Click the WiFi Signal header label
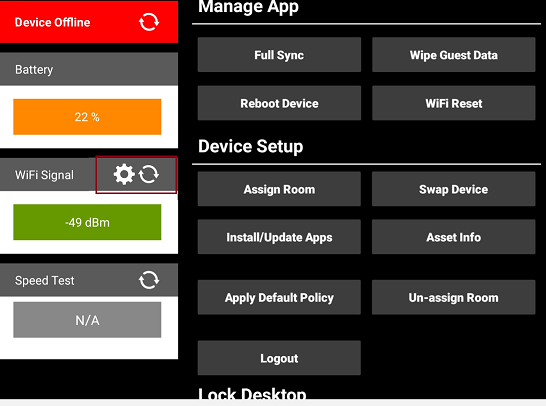 [x=45, y=175]
